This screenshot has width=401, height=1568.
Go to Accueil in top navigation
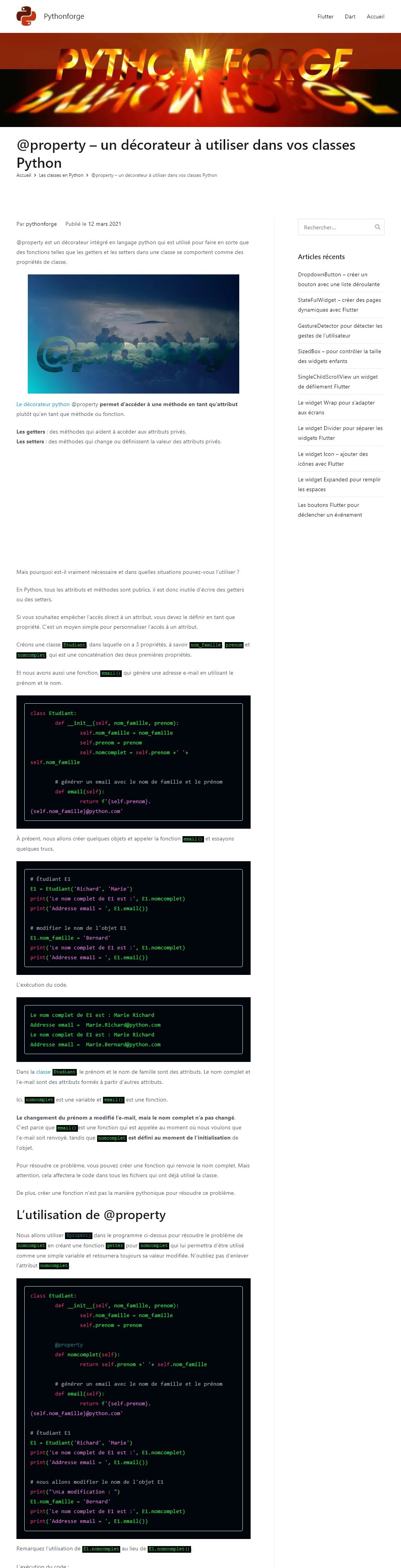375,16
